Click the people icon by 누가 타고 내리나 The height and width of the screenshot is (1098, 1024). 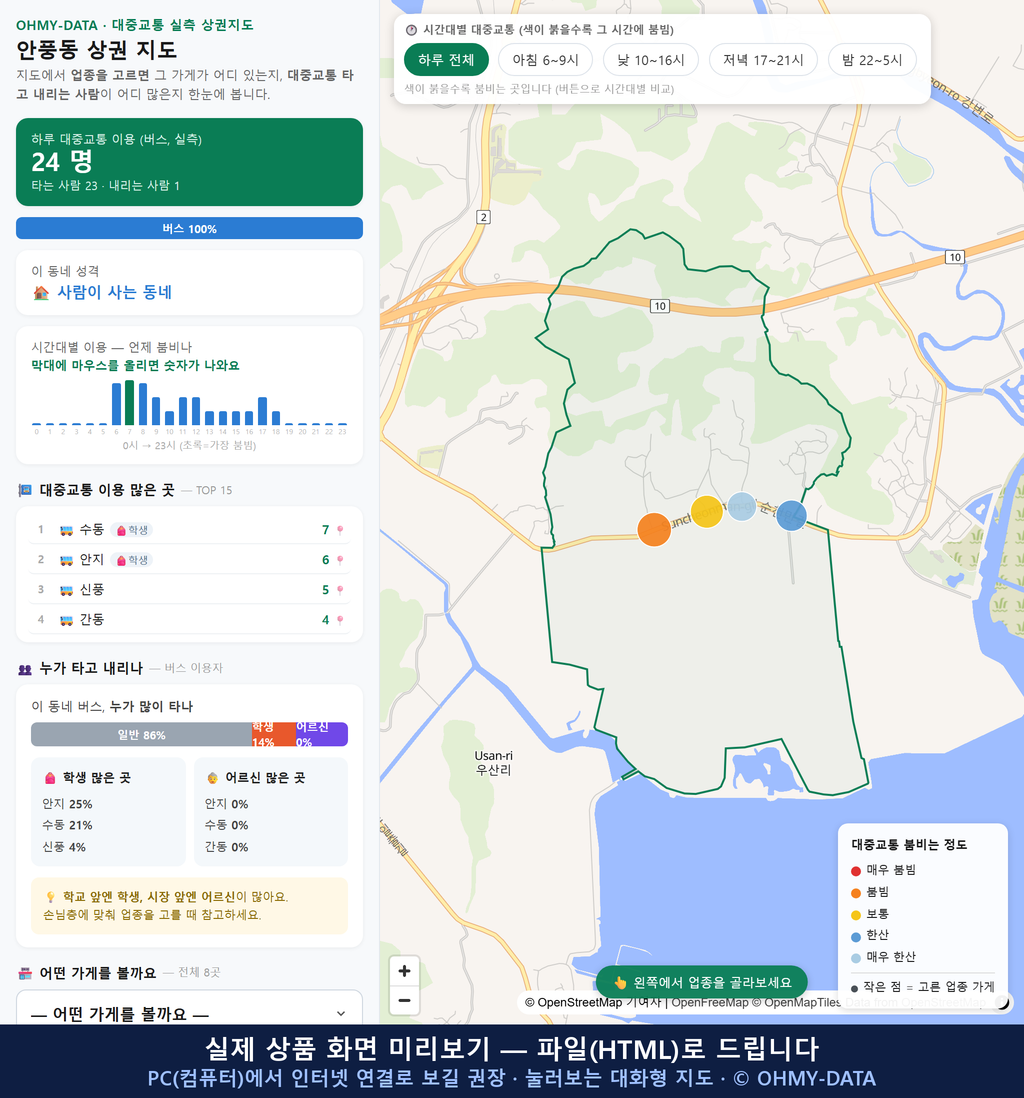(25, 669)
